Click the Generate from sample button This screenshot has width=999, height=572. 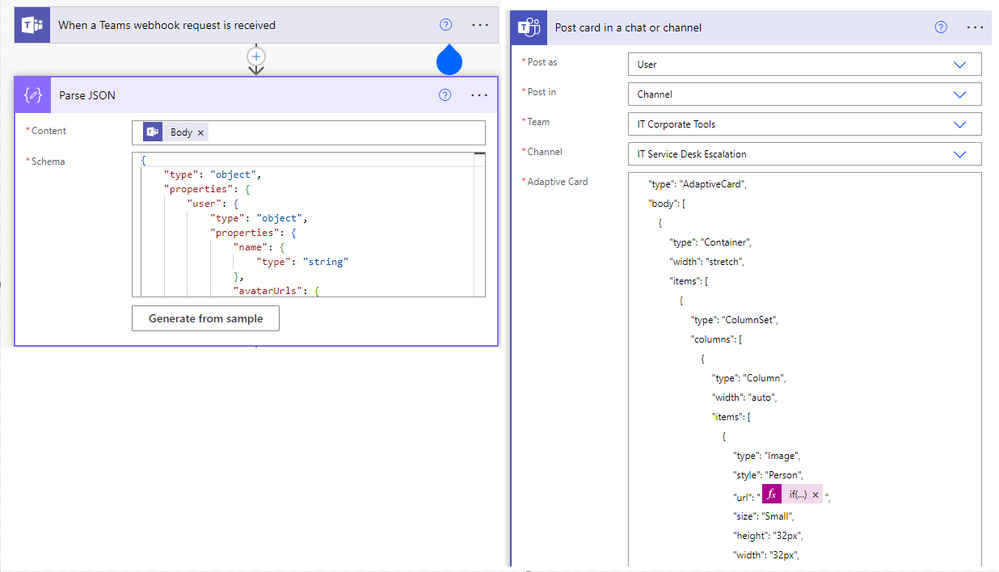click(206, 318)
